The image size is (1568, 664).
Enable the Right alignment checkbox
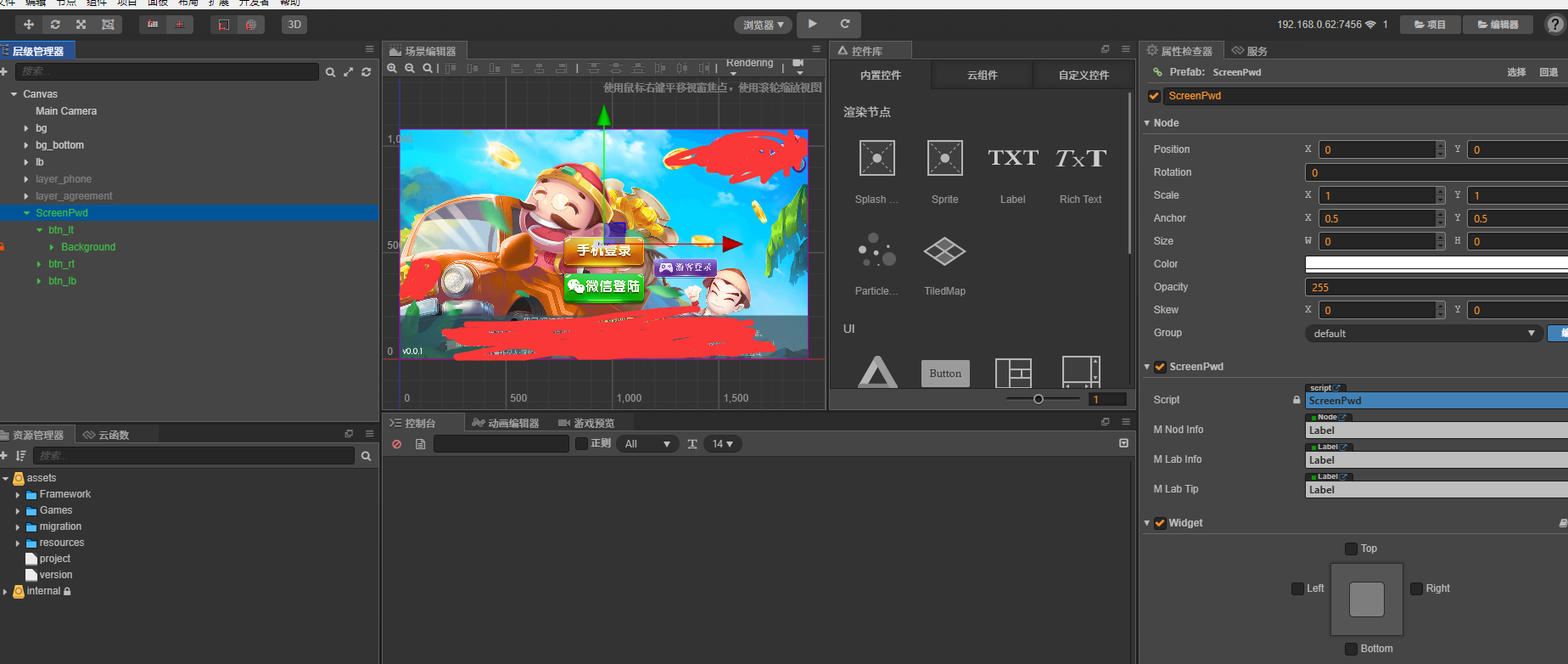click(1416, 588)
